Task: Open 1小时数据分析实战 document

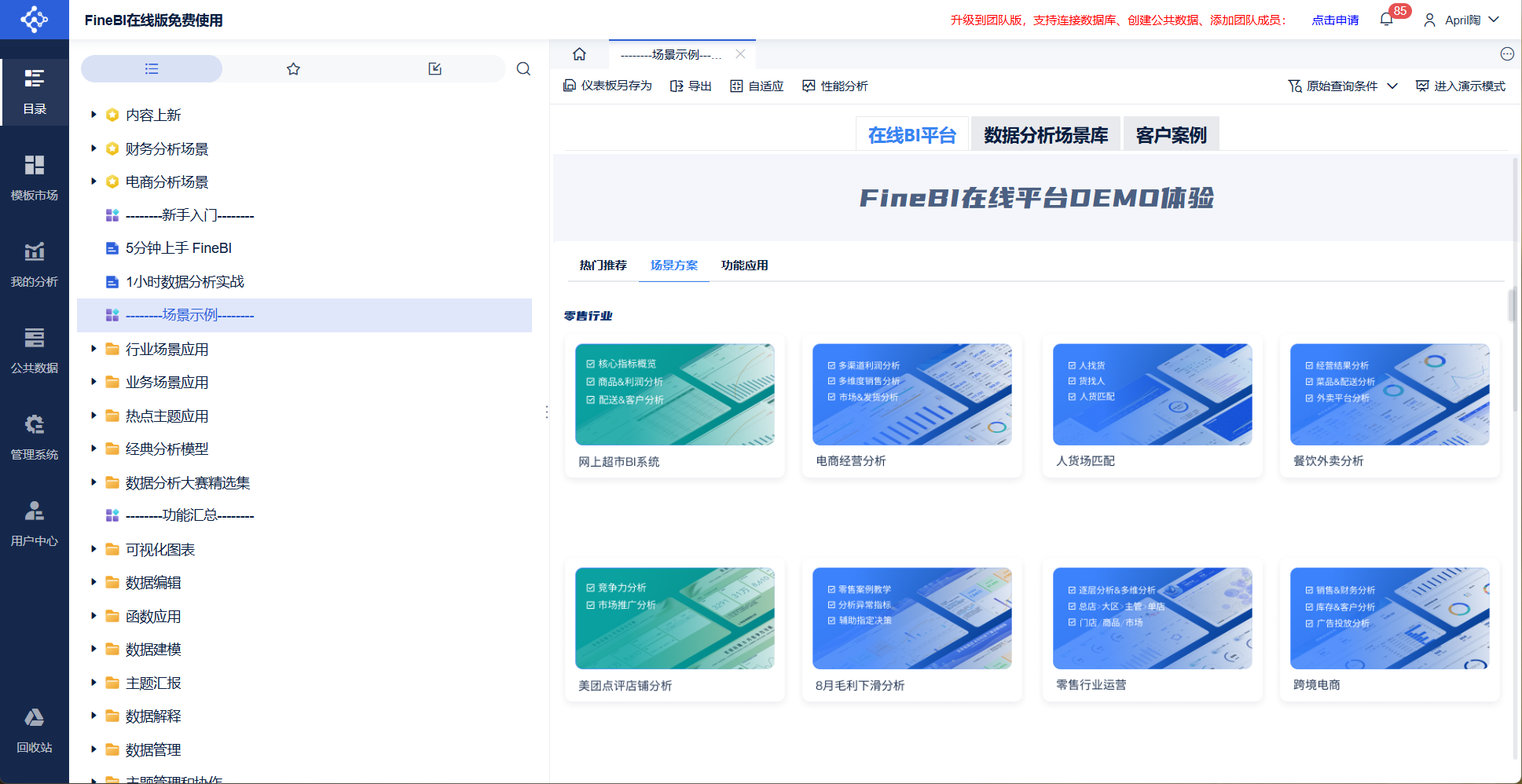Action: tap(304, 281)
